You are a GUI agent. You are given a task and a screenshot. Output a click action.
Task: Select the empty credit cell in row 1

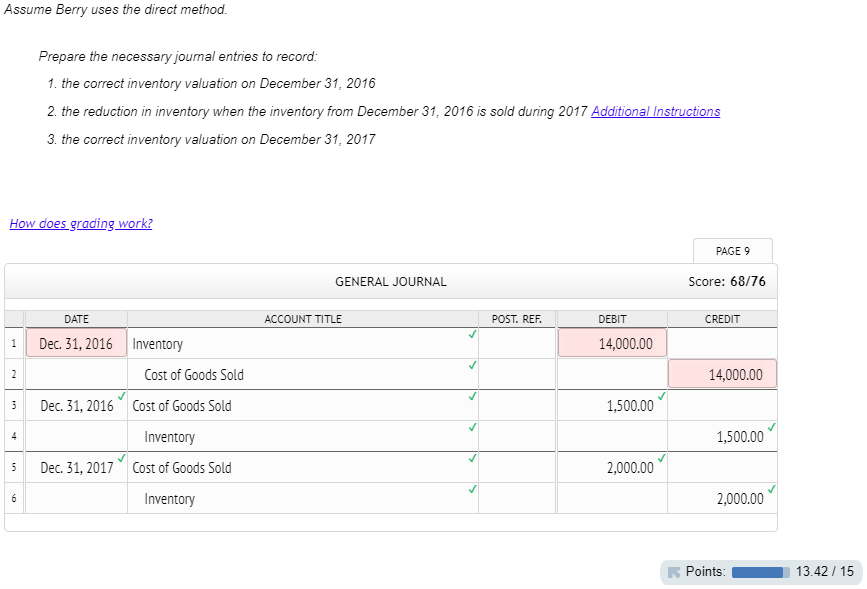[x=722, y=343]
